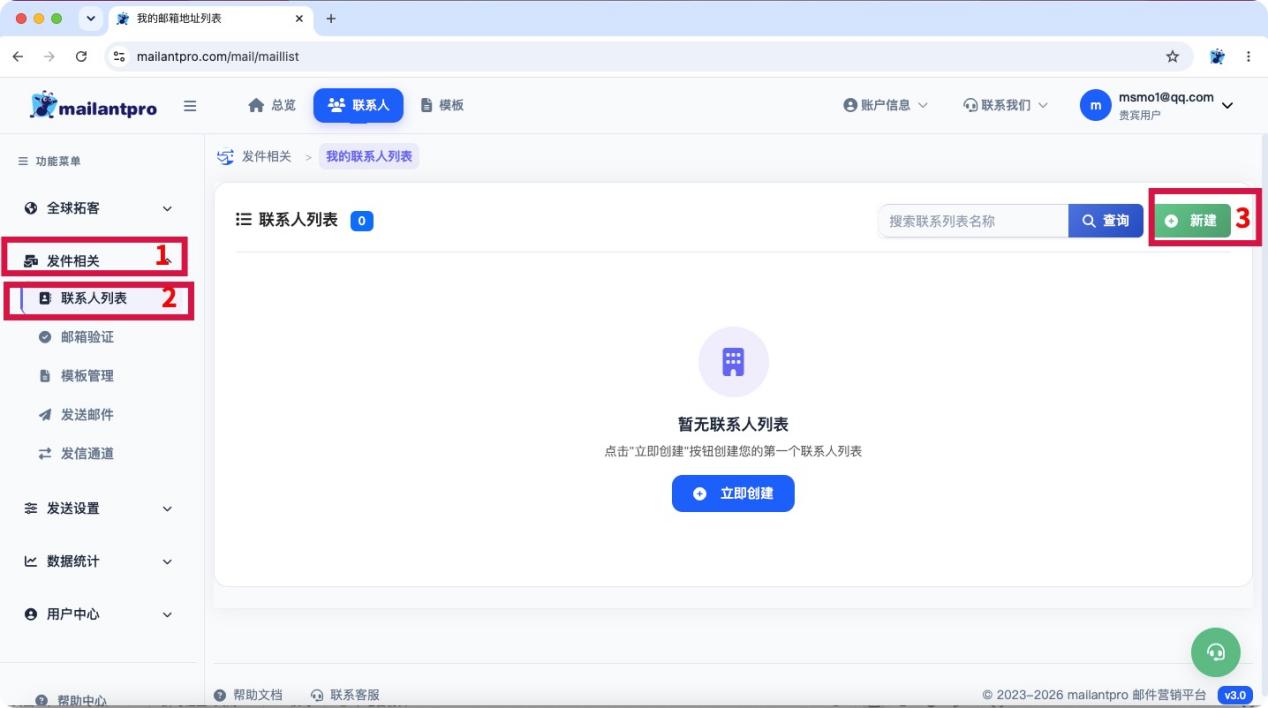Click the browser extension icon in toolbar
This screenshot has width=1268, height=708.
[1217, 57]
